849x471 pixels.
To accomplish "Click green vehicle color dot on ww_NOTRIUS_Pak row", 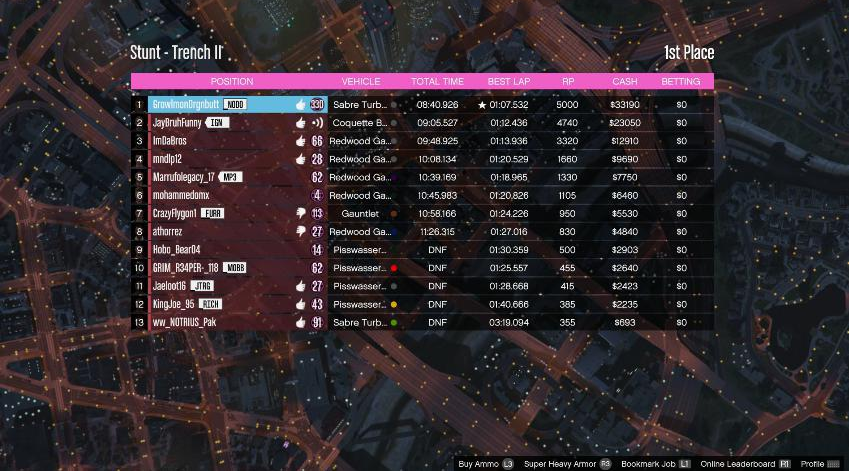I will [x=394, y=323].
